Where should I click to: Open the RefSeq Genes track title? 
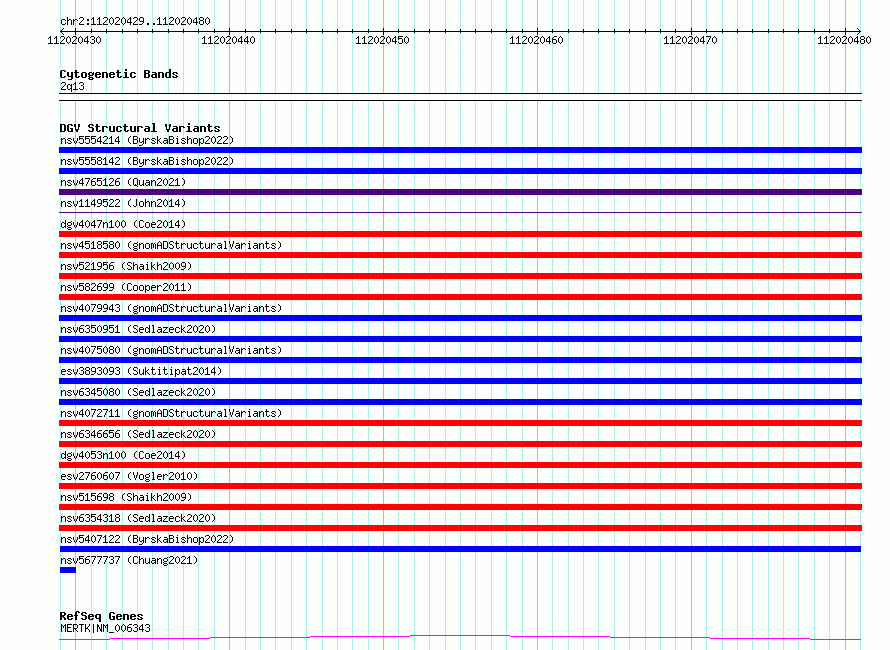tap(101, 616)
